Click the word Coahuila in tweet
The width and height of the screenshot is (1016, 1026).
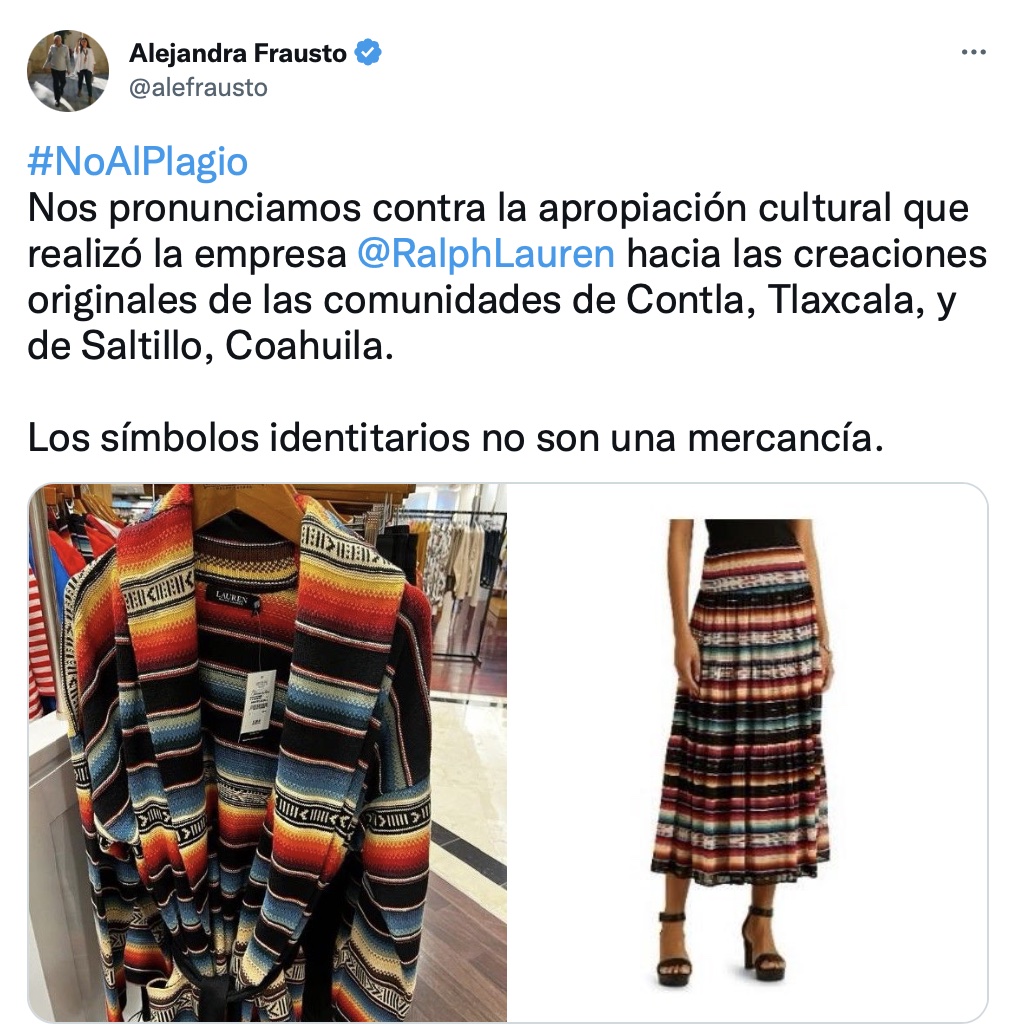click(309, 346)
